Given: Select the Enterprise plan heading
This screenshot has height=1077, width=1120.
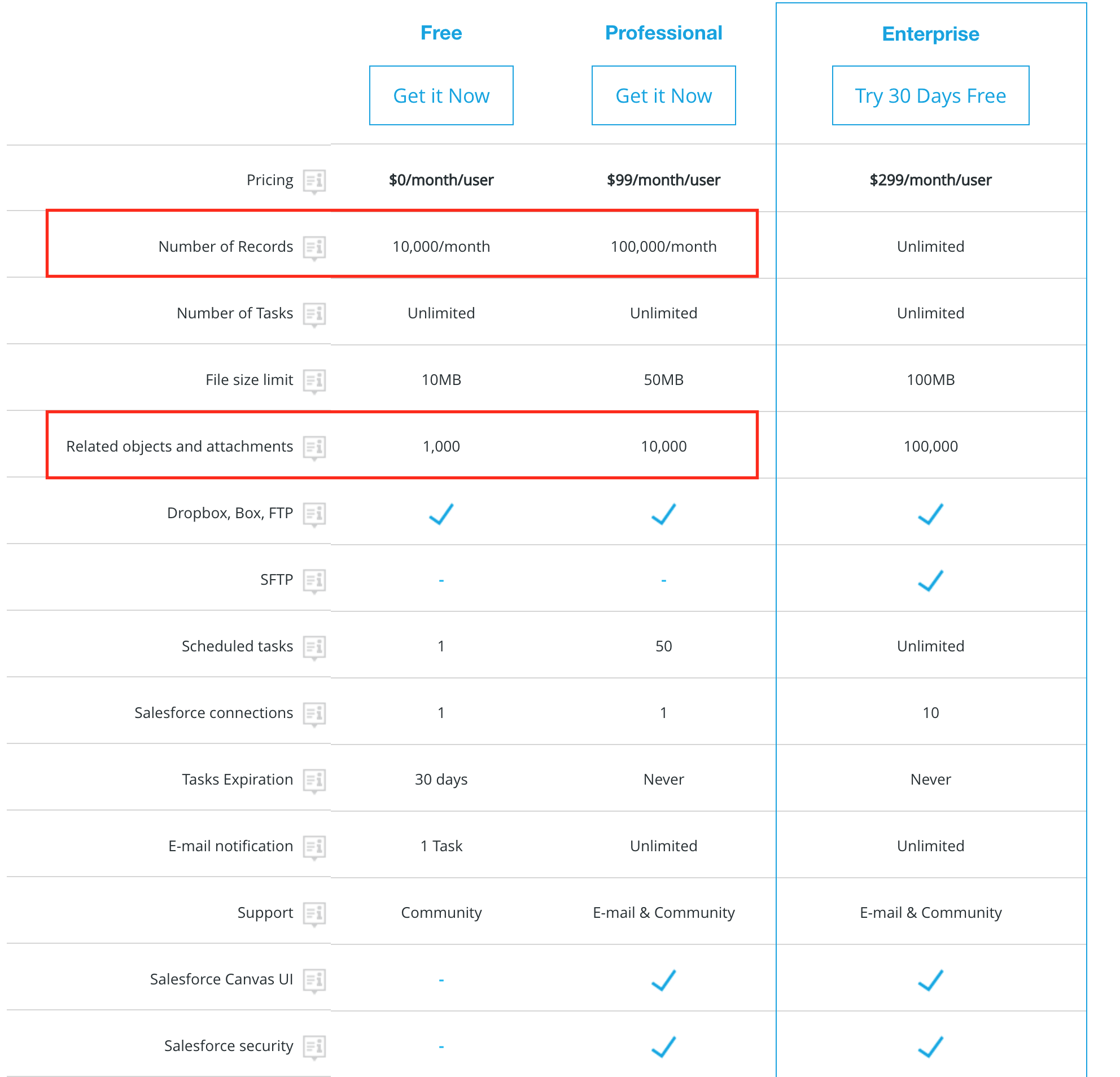Looking at the screenshot, I should (930, 34).
